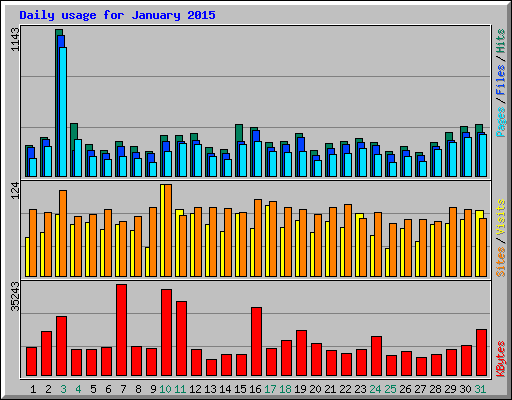The height and width of the screenshot is (400, 512).
Task: Select green weekend day 3 label
Action: (x=63, y=389)
